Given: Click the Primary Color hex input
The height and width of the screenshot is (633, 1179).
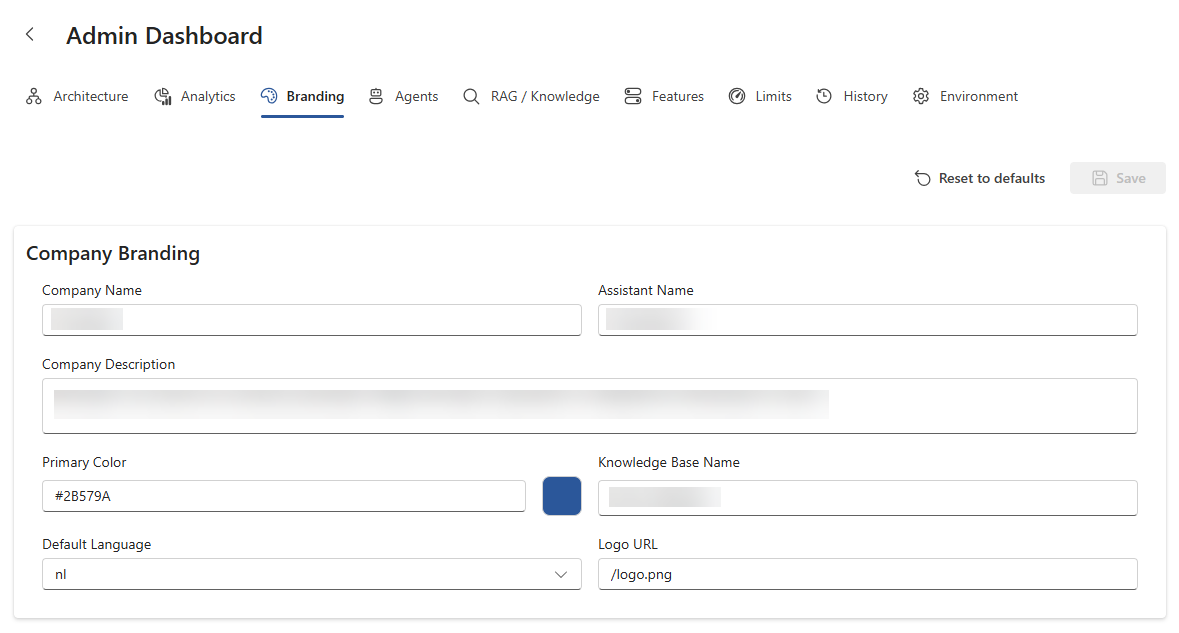Looking at the screenshot, I should click(283, 496).
